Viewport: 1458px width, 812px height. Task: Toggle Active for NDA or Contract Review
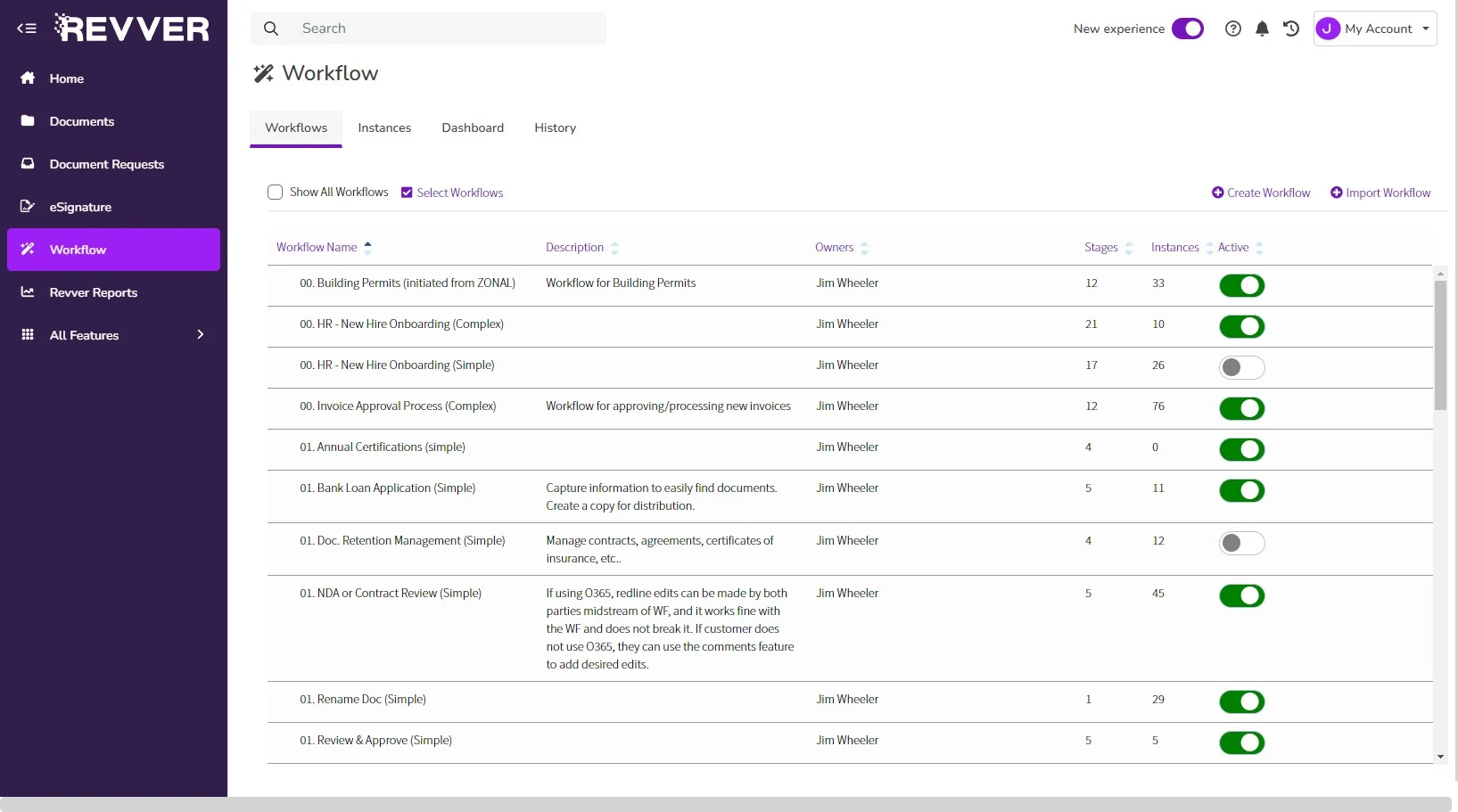[x=1242, y=595]
